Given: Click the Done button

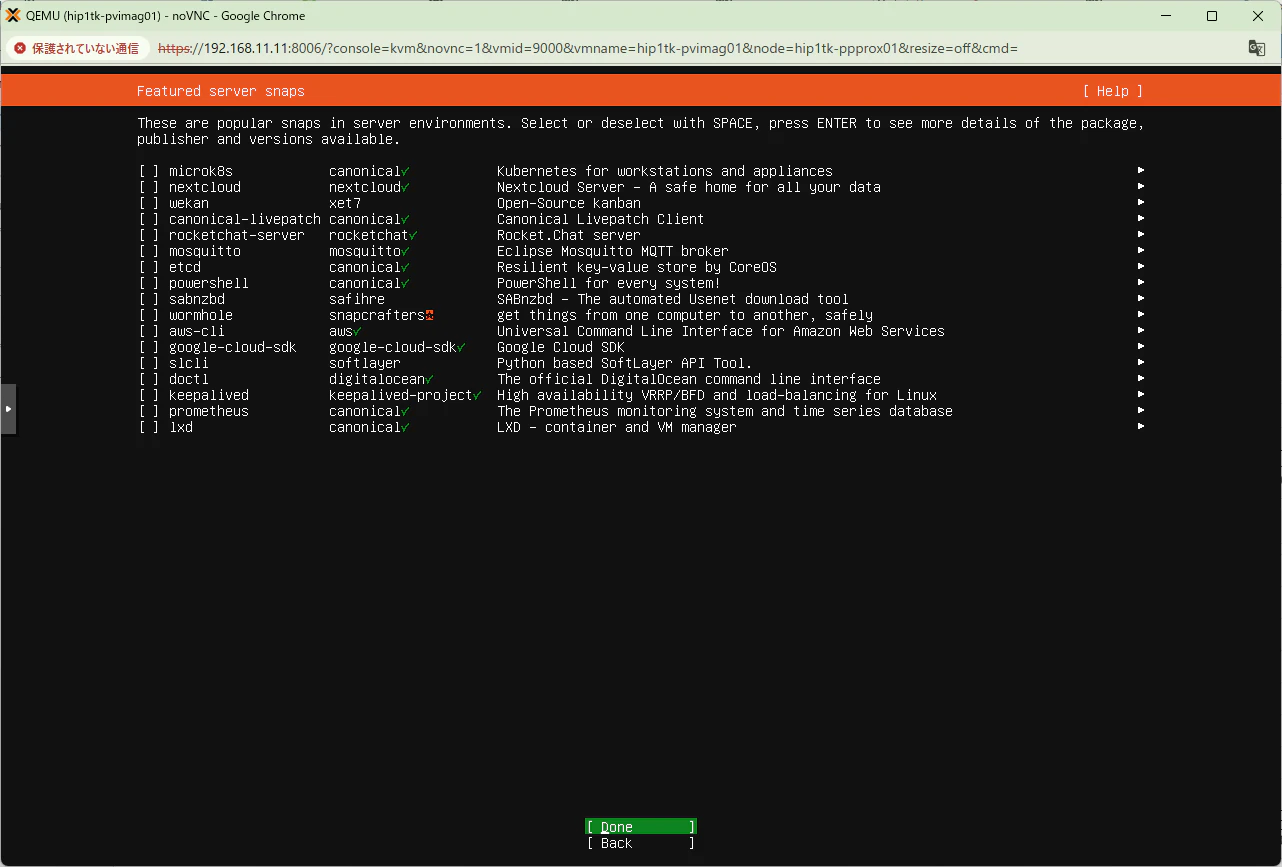Looking at the screenshot, I should pyautogui.click(x=641, y=827).
